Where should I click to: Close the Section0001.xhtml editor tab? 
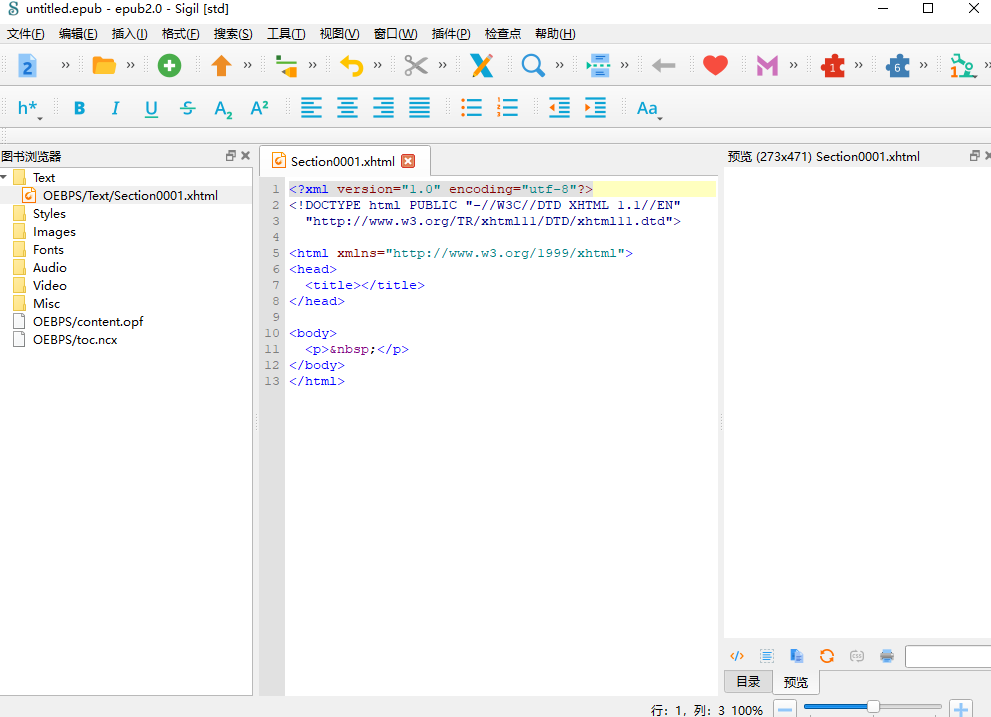tap(407, 161)
